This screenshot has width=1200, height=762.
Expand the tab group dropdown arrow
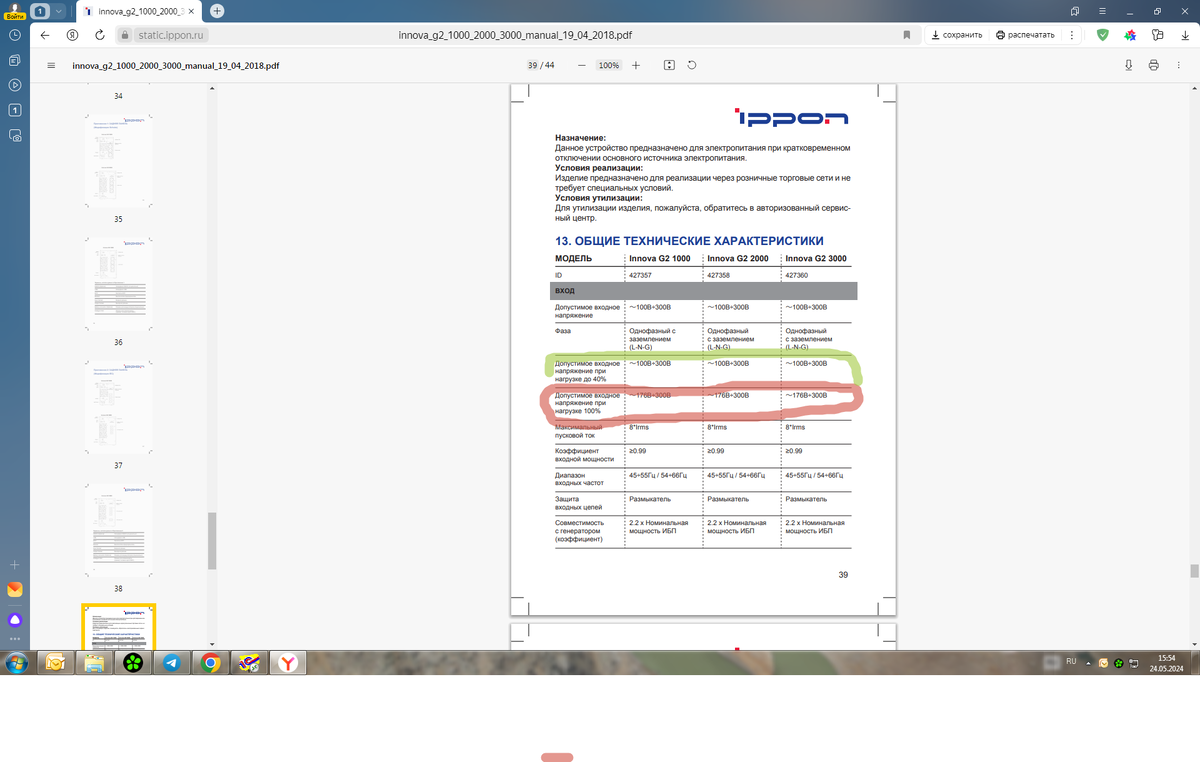(58, 11)
